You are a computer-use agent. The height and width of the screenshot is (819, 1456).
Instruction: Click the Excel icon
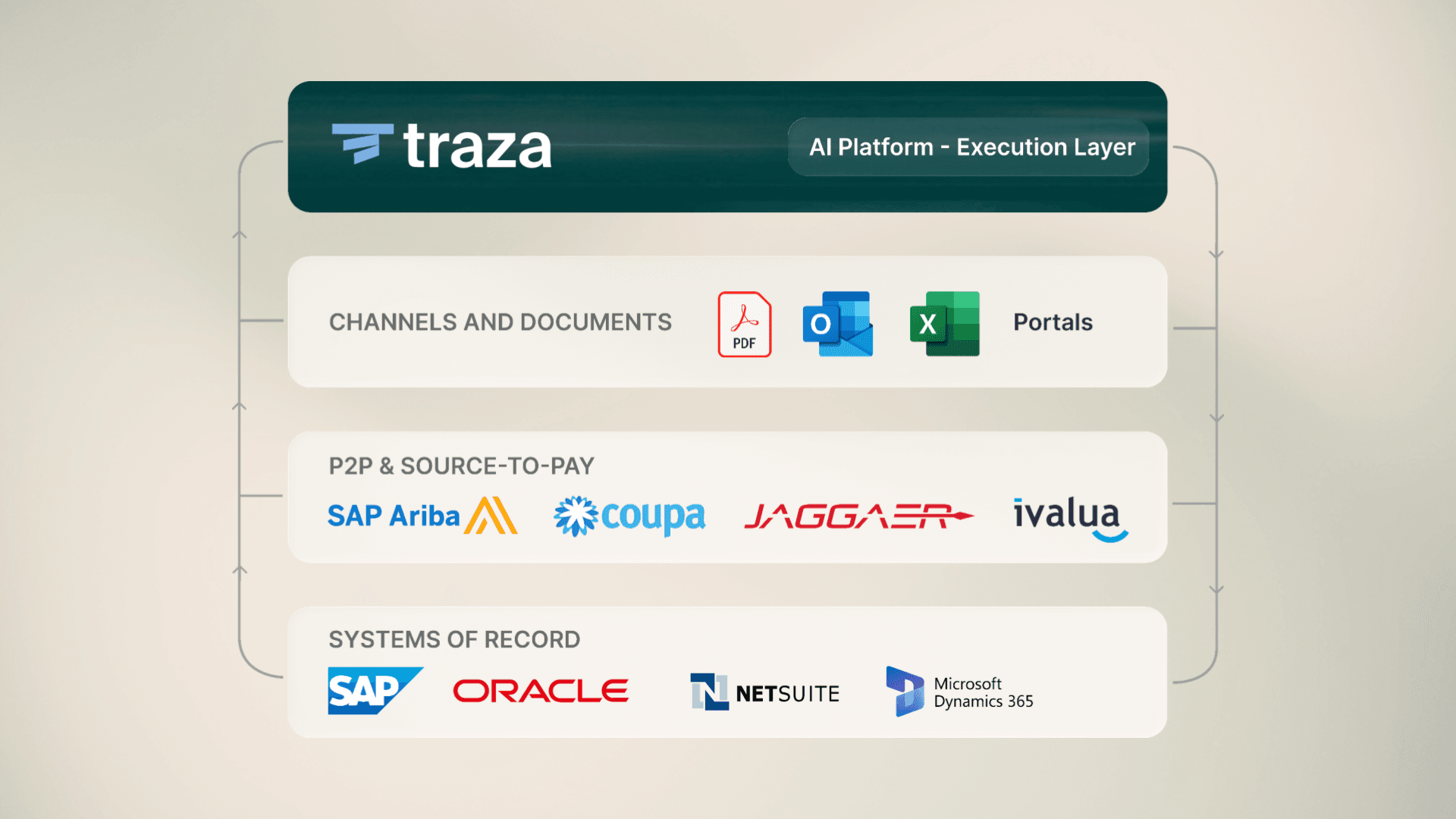click(945, 324)
